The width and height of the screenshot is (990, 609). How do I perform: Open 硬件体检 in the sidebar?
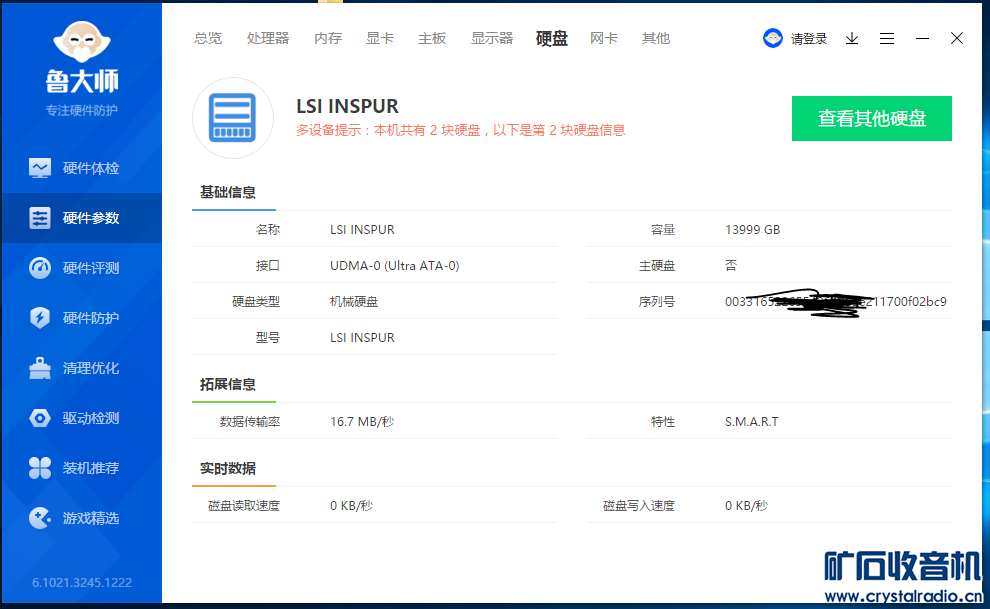point(81,168)
